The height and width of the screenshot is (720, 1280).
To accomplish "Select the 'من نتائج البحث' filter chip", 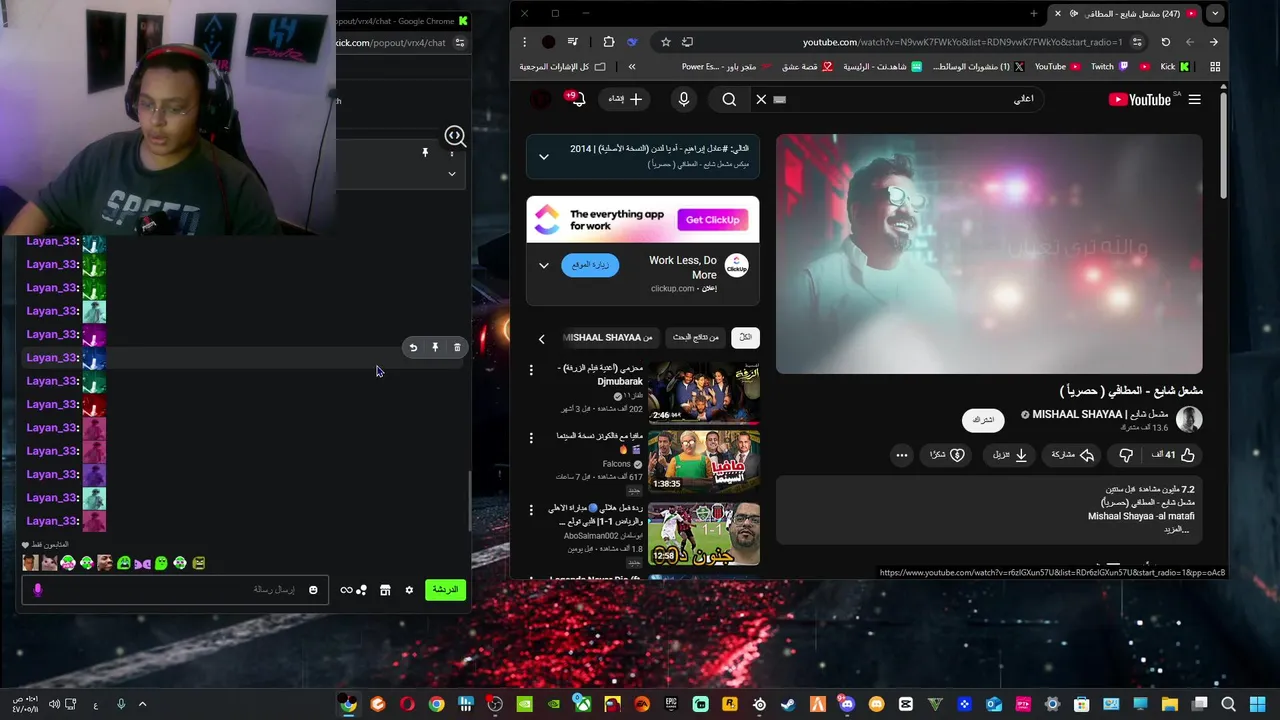I will 695,338.
